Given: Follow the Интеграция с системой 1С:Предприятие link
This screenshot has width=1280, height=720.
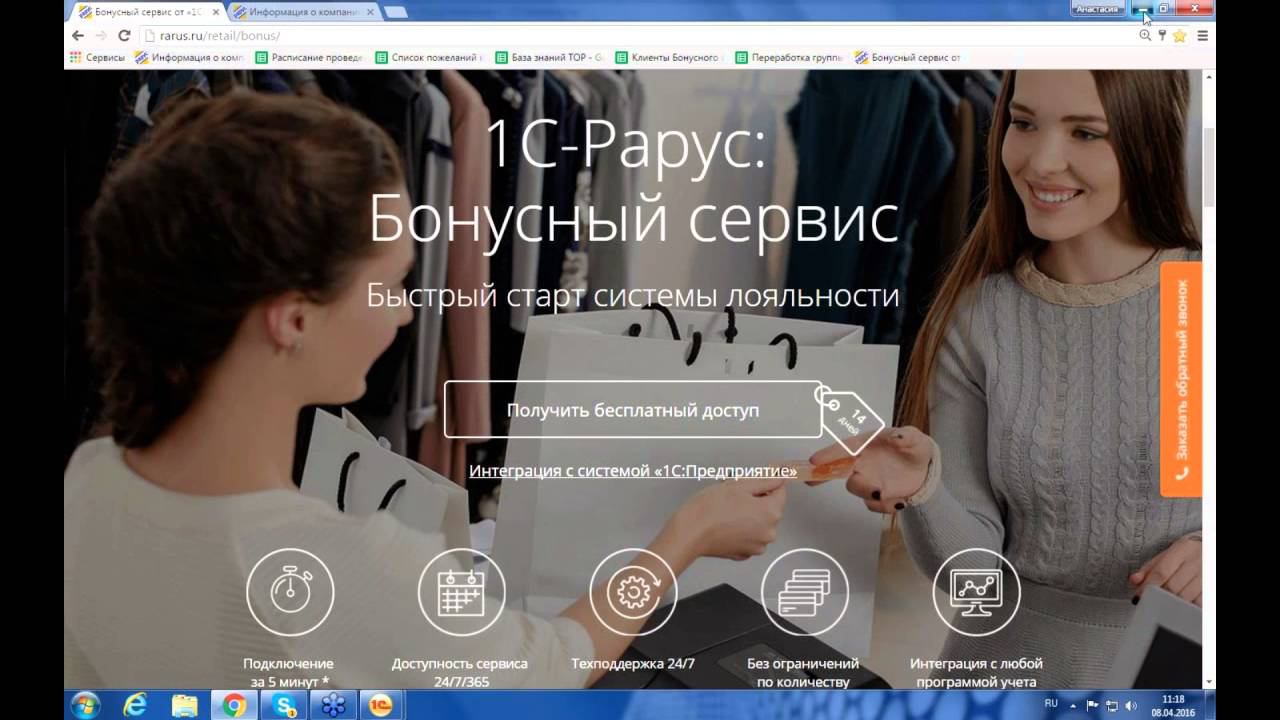Looking at the screenshot, I should coord(633,471).
